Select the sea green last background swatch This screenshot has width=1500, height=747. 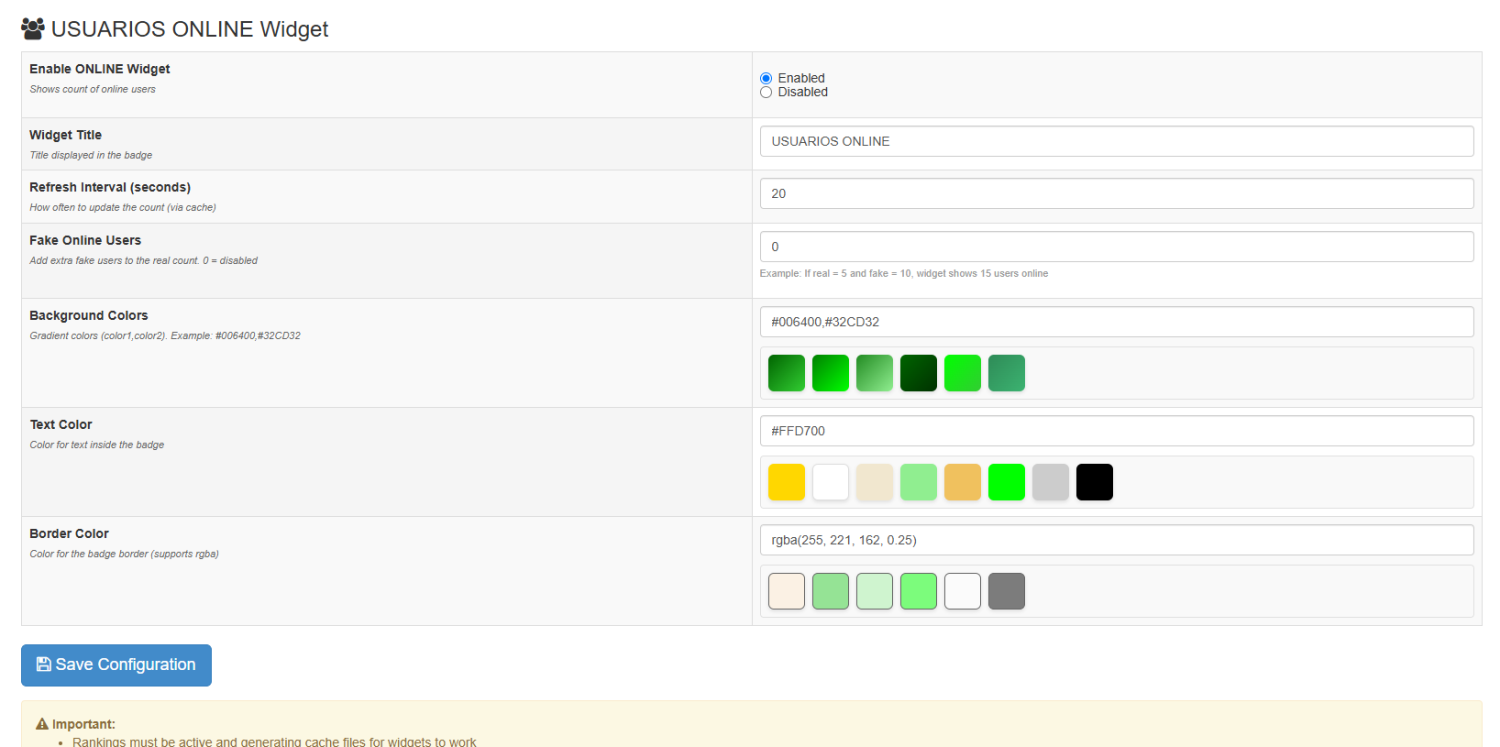coord(1006,373)
